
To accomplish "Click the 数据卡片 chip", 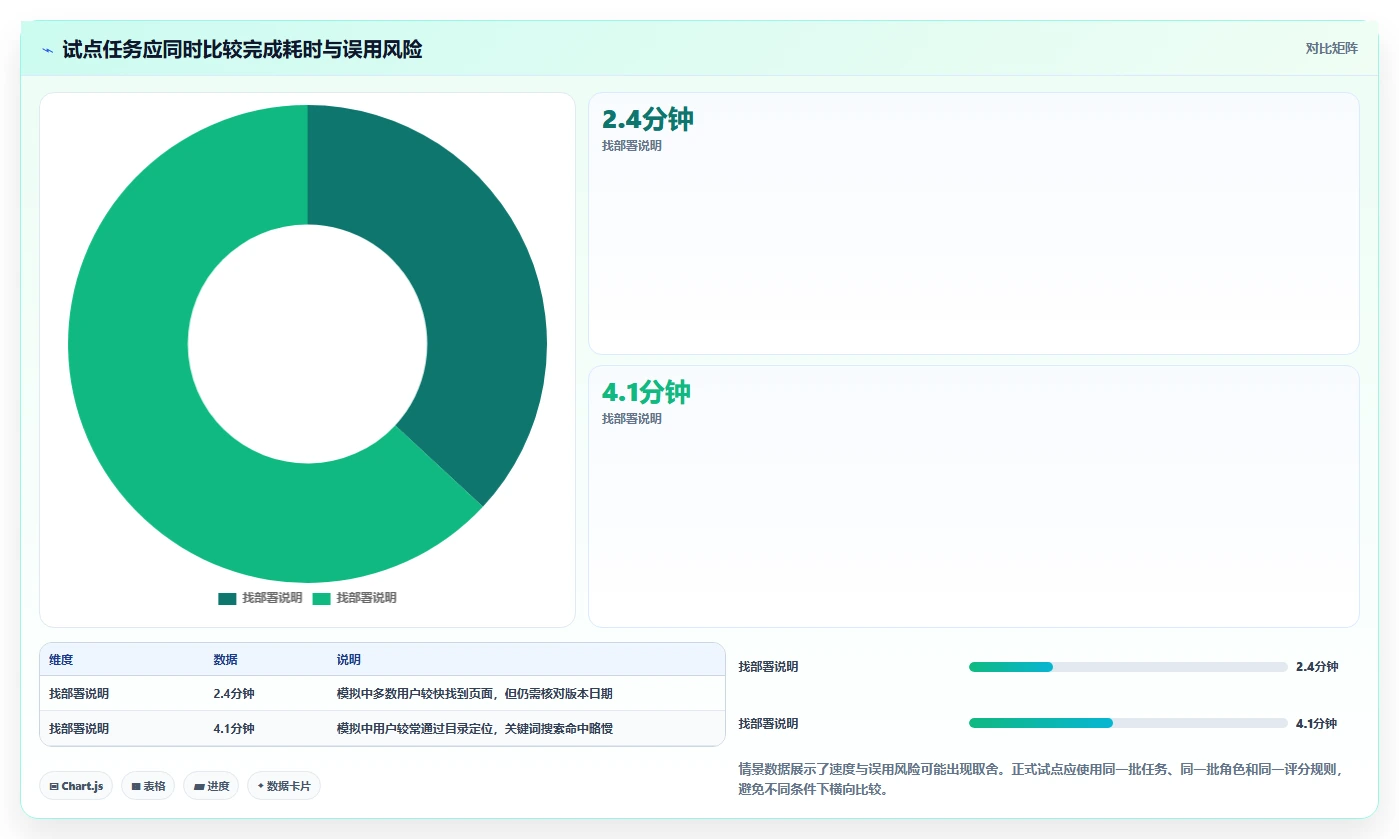I will tap(284, 786).
